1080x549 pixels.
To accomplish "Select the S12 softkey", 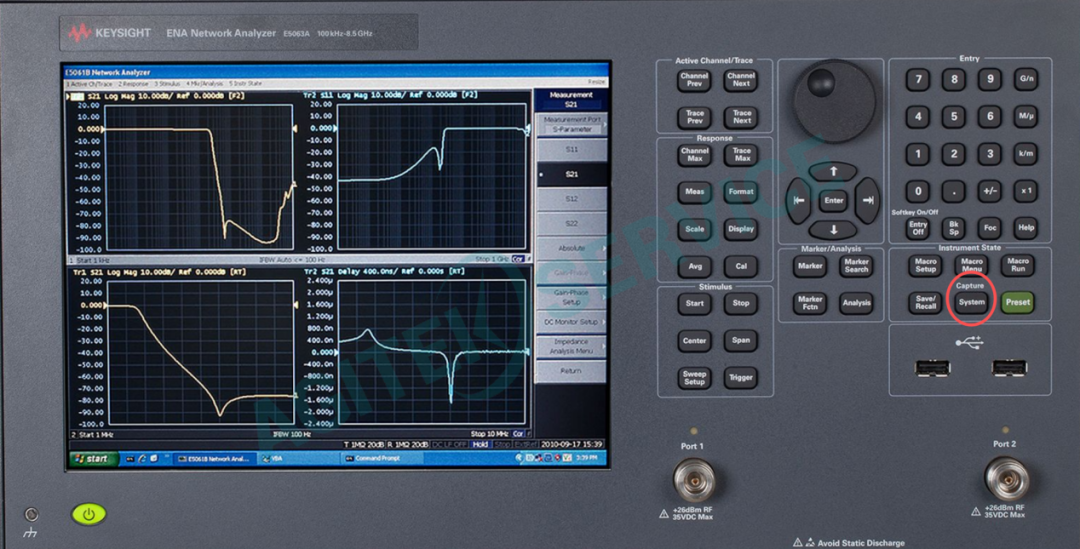I will pos(572,199).
